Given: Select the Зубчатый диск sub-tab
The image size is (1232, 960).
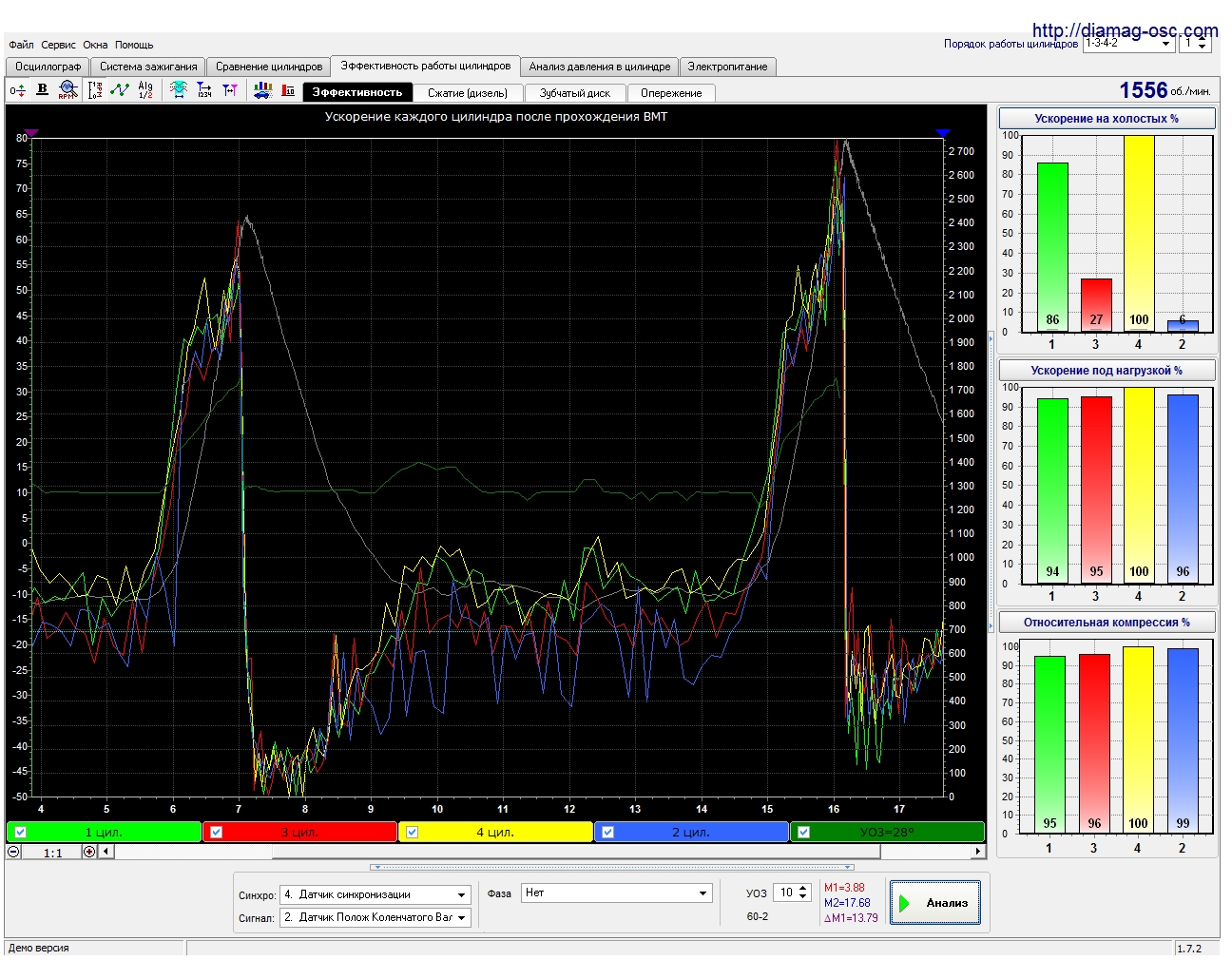Looking at the screenshot, I should point(575,93).
